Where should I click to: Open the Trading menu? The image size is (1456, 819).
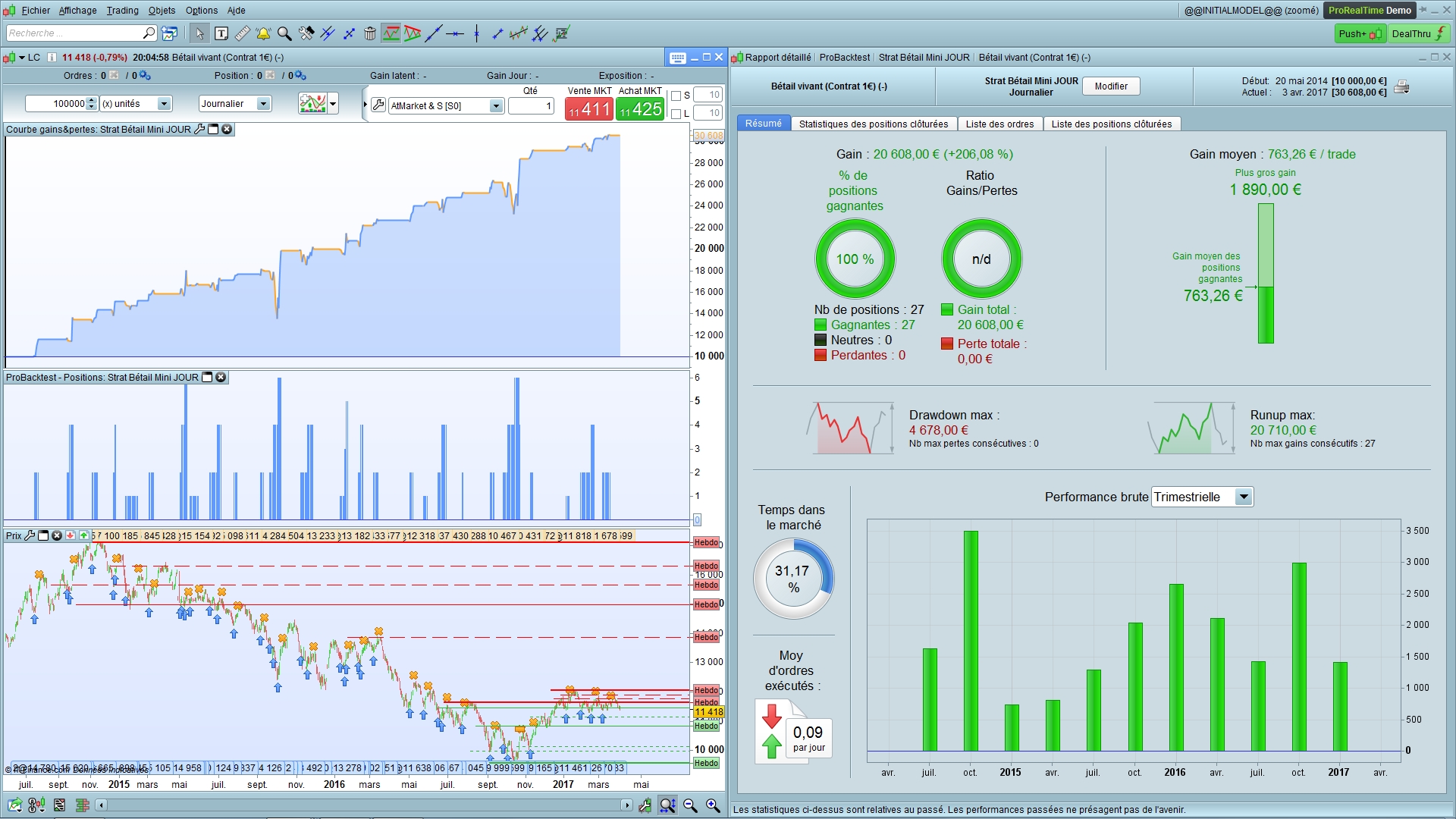coord(122,11)
